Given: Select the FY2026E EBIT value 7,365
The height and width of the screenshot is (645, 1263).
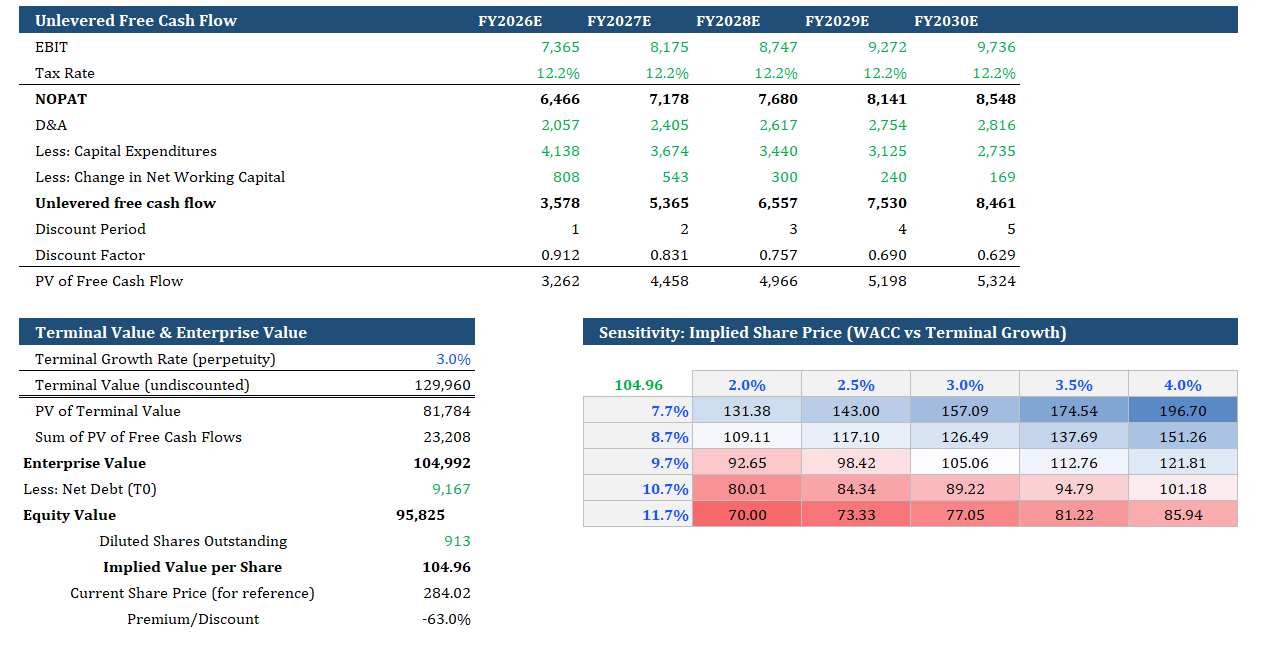Looking at the screenshot, I should [x=560, y=47].
